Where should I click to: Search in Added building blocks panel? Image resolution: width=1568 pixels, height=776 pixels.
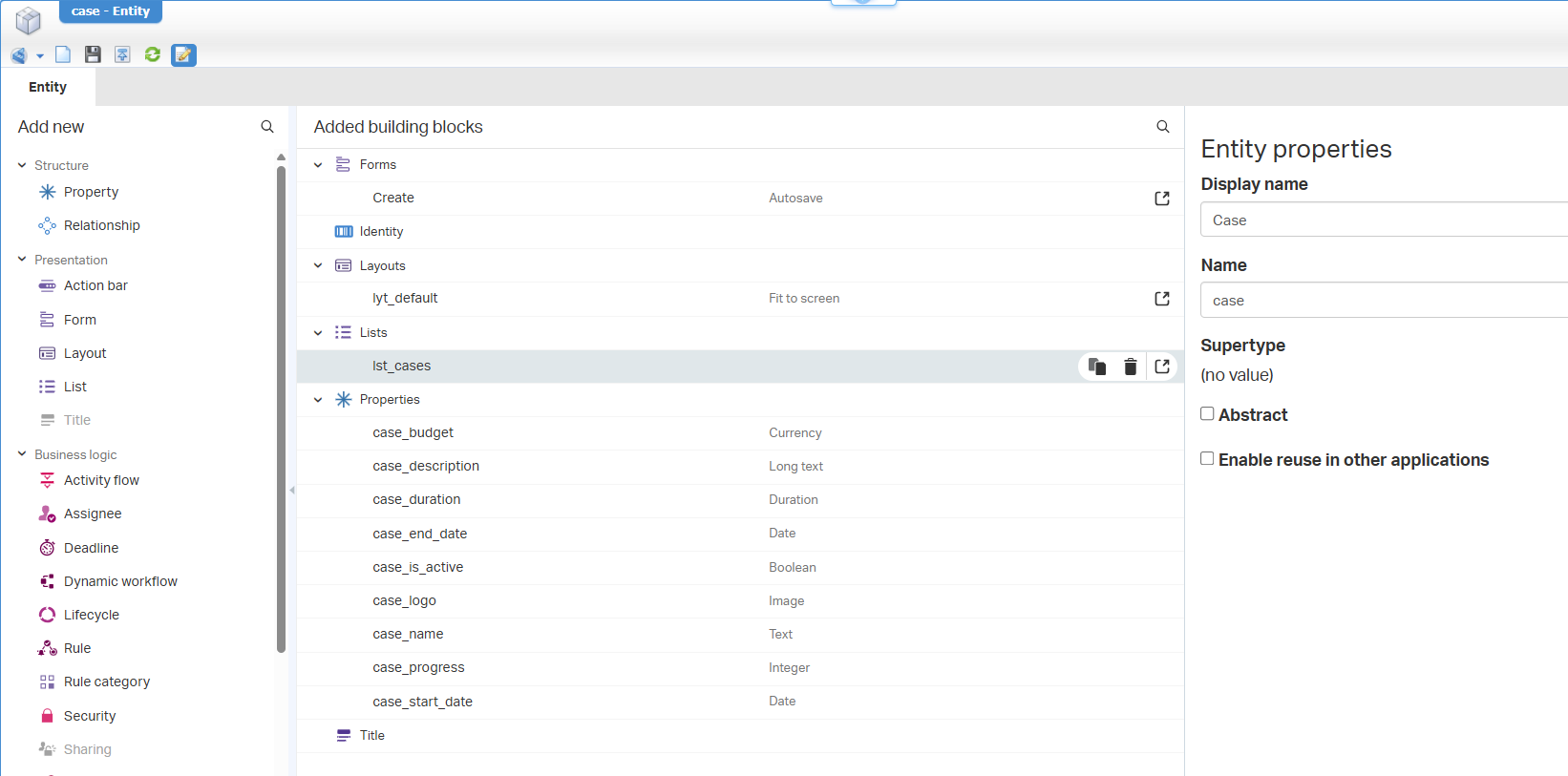point(1162,127)
